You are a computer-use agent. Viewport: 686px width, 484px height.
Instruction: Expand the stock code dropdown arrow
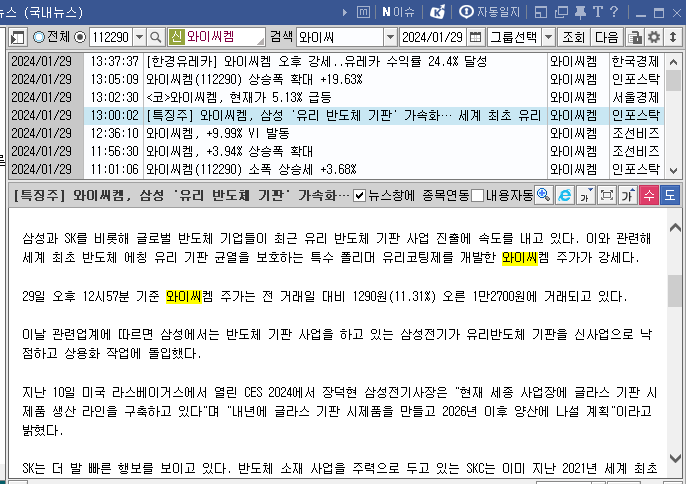pos(139,37)
